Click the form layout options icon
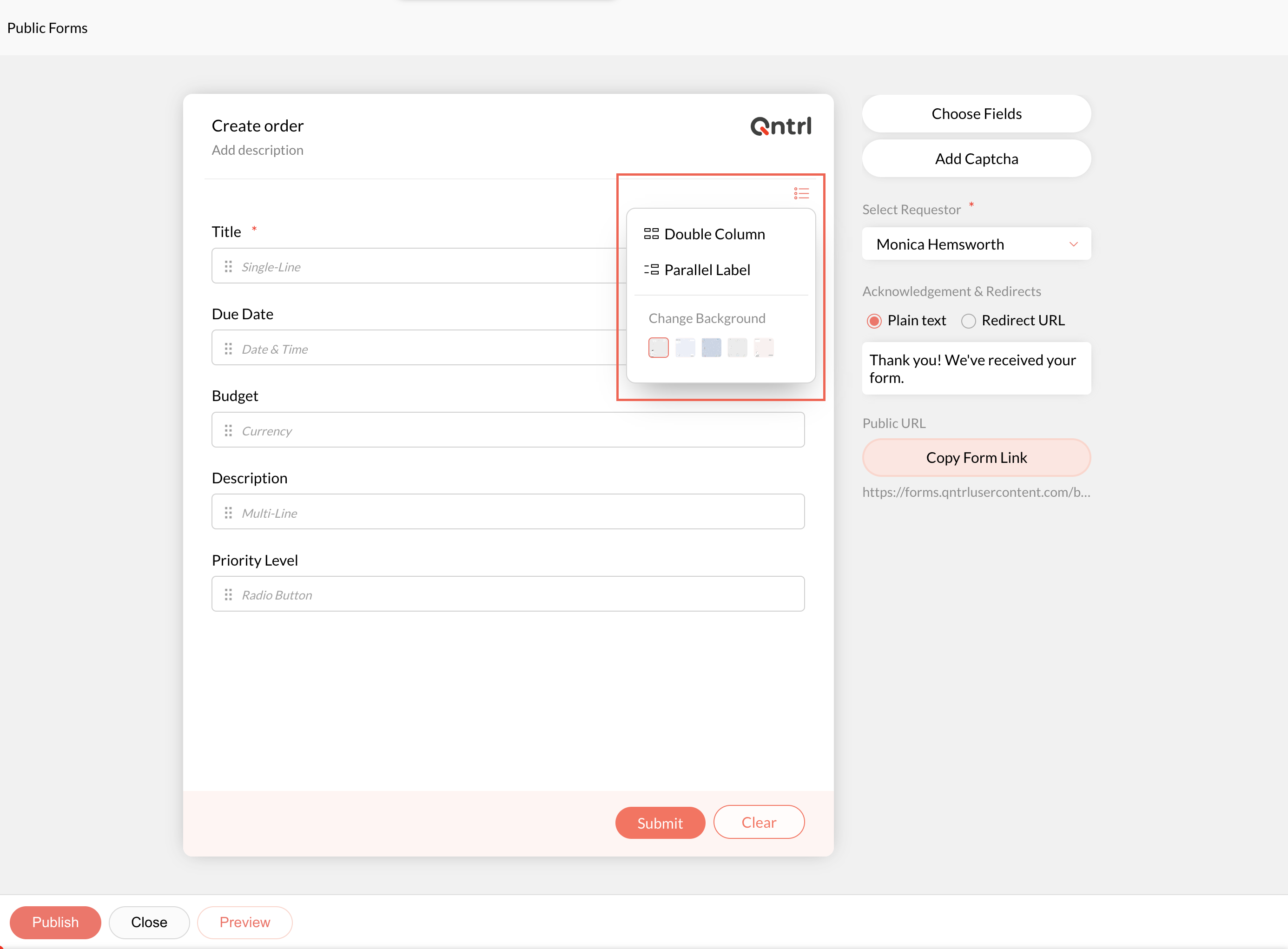Screen dimensions: 1288x949 tap(801, 194)
